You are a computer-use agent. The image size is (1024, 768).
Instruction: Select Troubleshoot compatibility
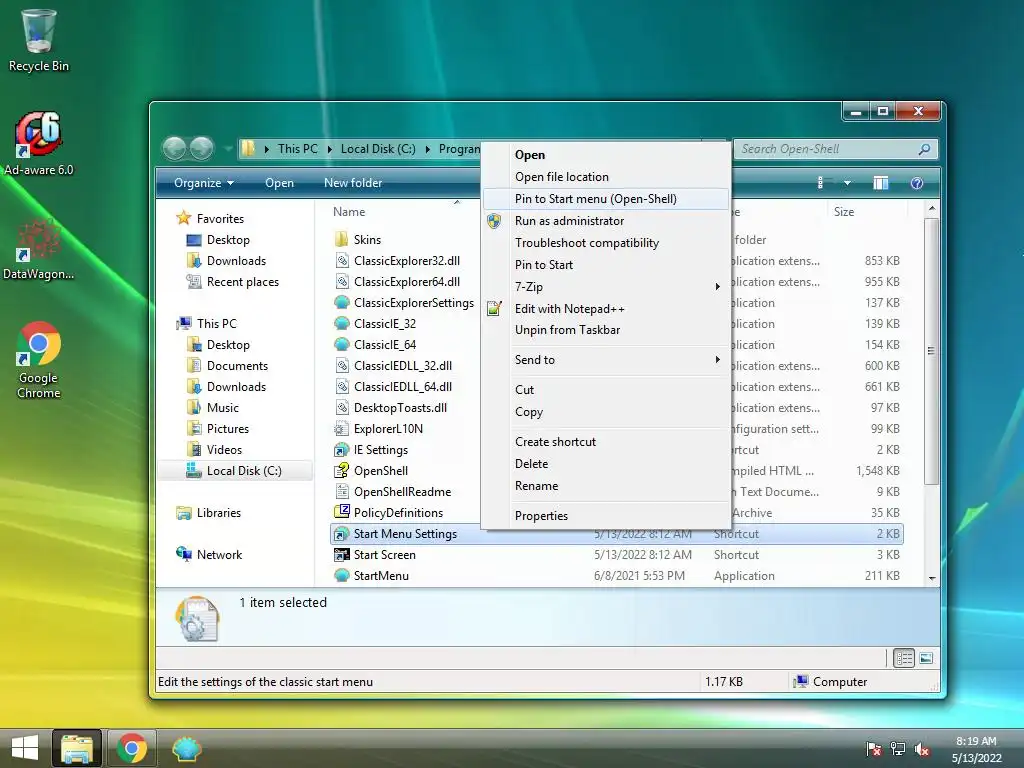[606, 243]
